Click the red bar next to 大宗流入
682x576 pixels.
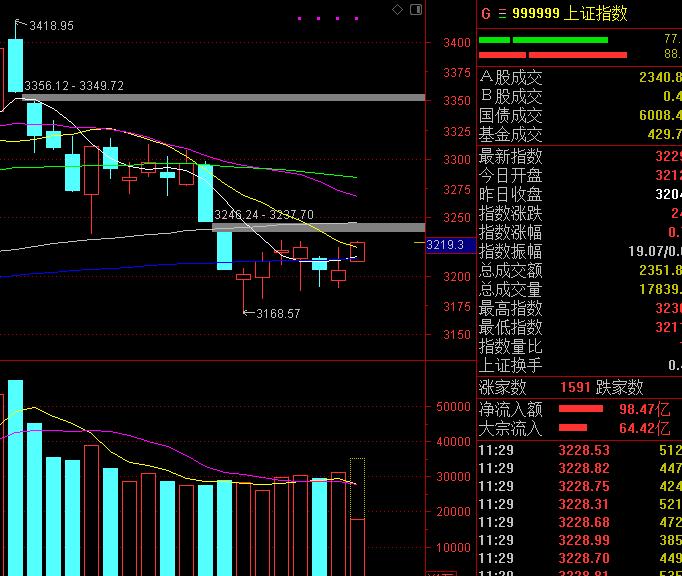573,428
